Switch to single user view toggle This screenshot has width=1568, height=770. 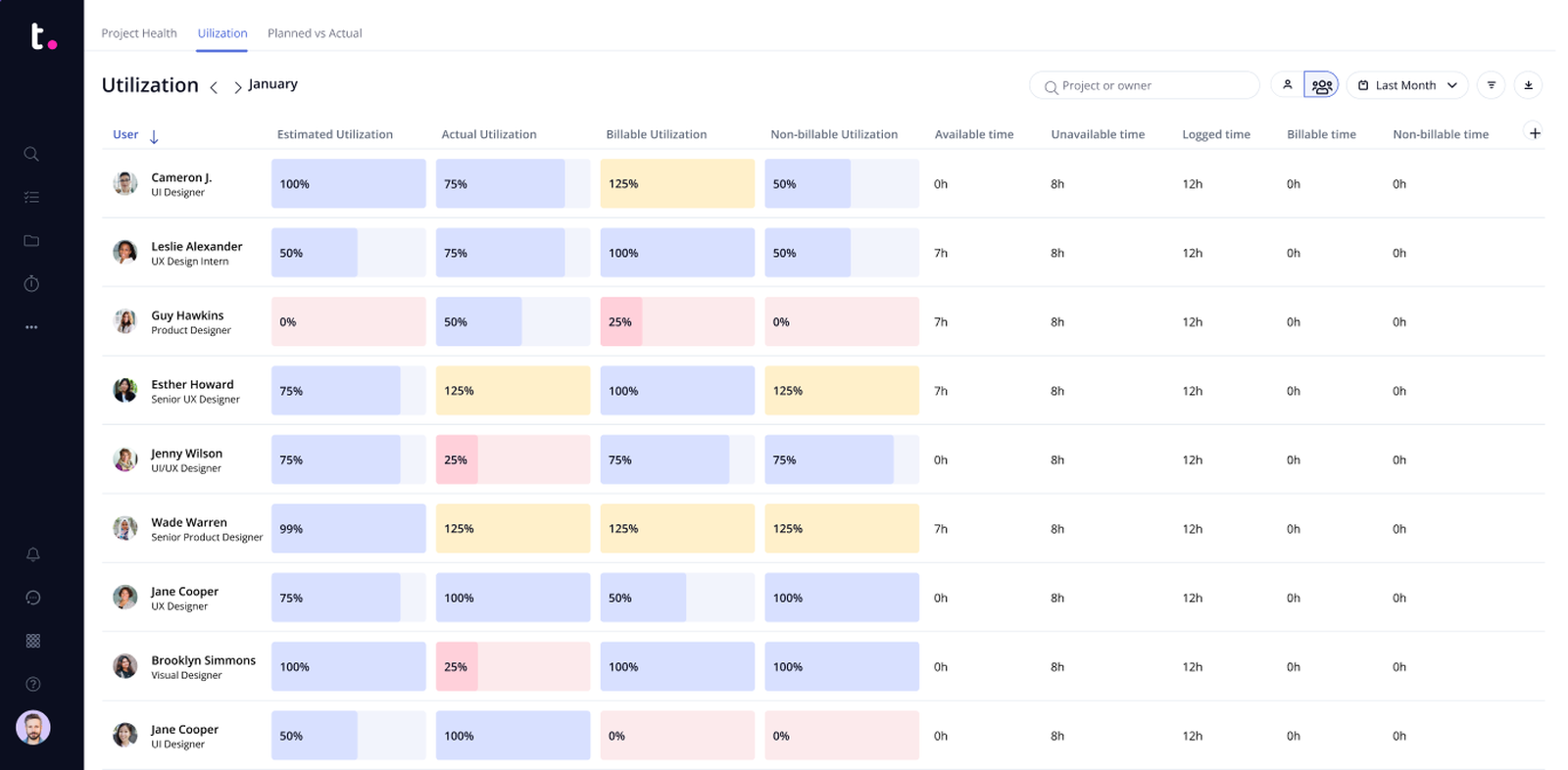click(1288, 85)
